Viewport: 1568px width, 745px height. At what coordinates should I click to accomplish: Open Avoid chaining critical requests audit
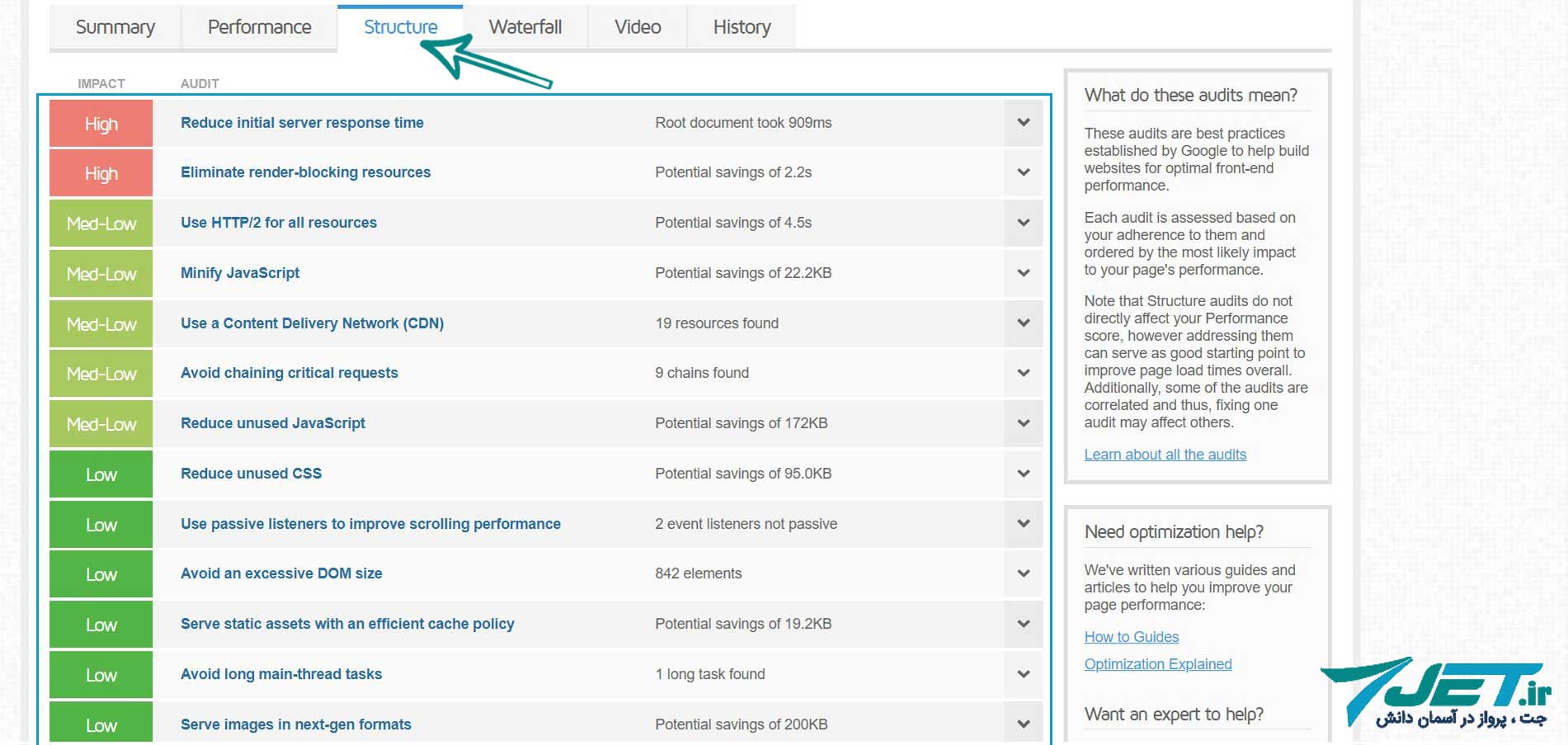[x=289, y=373]
